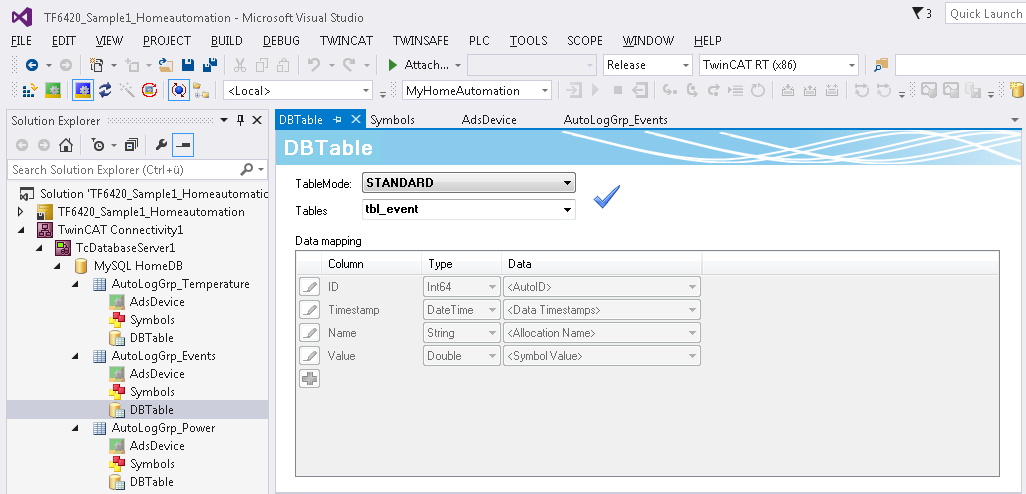
Task: Select Symbols under AutoLogGrp_Power
Action: pos(152,464)
